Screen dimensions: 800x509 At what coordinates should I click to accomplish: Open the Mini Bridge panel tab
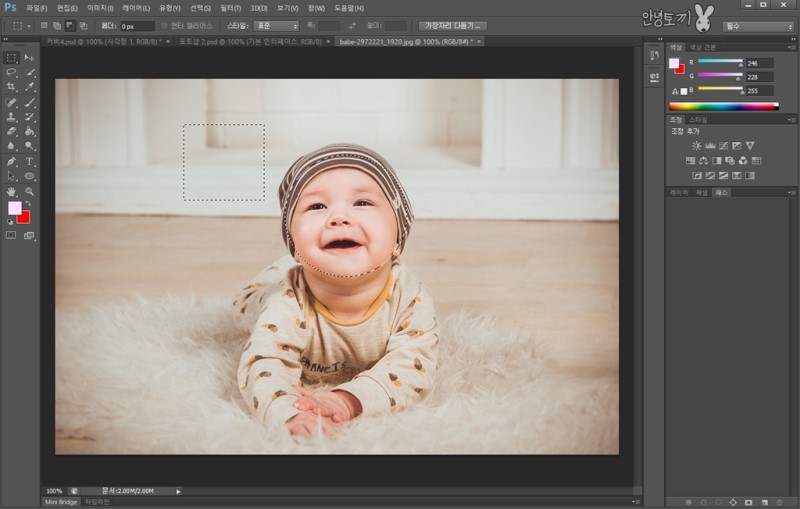tap(60, 501)
